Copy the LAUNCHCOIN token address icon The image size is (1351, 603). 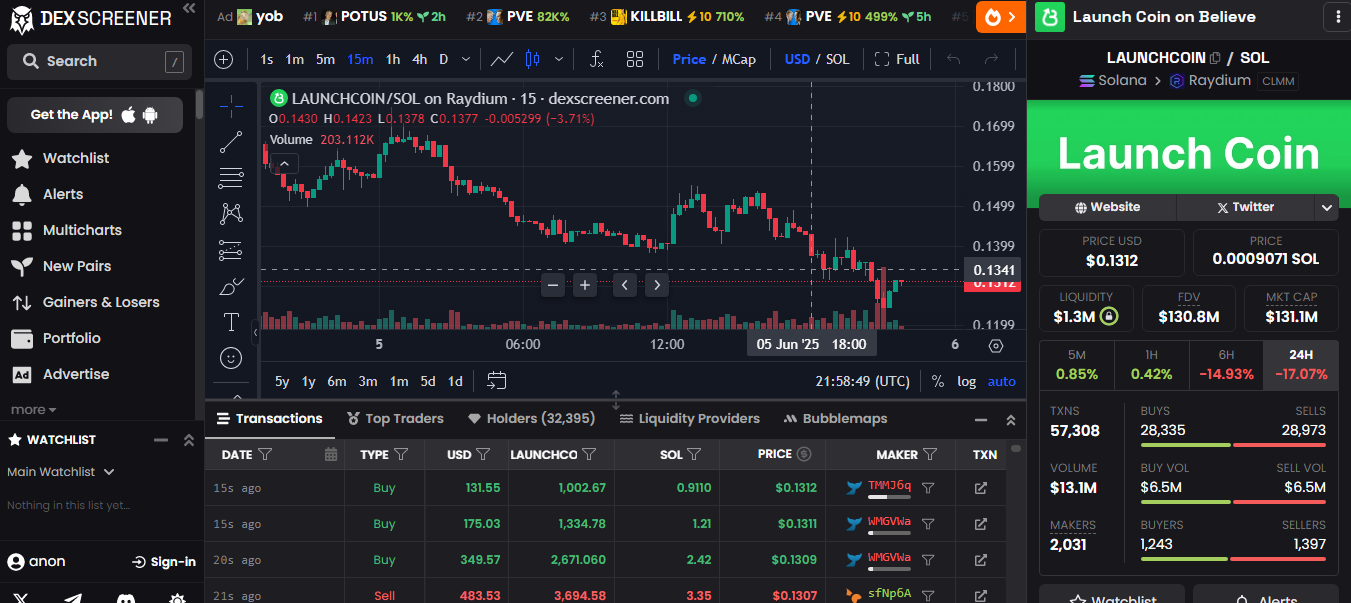(x=1215, y=58)
